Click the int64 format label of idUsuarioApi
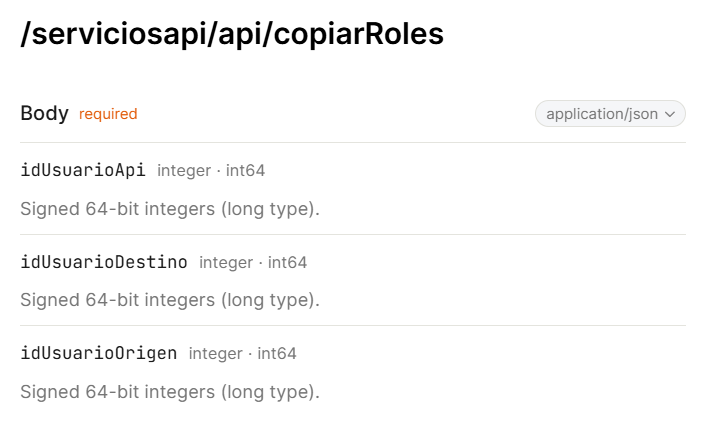The height and width of the screenshot is (423, 705). pos(245,171)
